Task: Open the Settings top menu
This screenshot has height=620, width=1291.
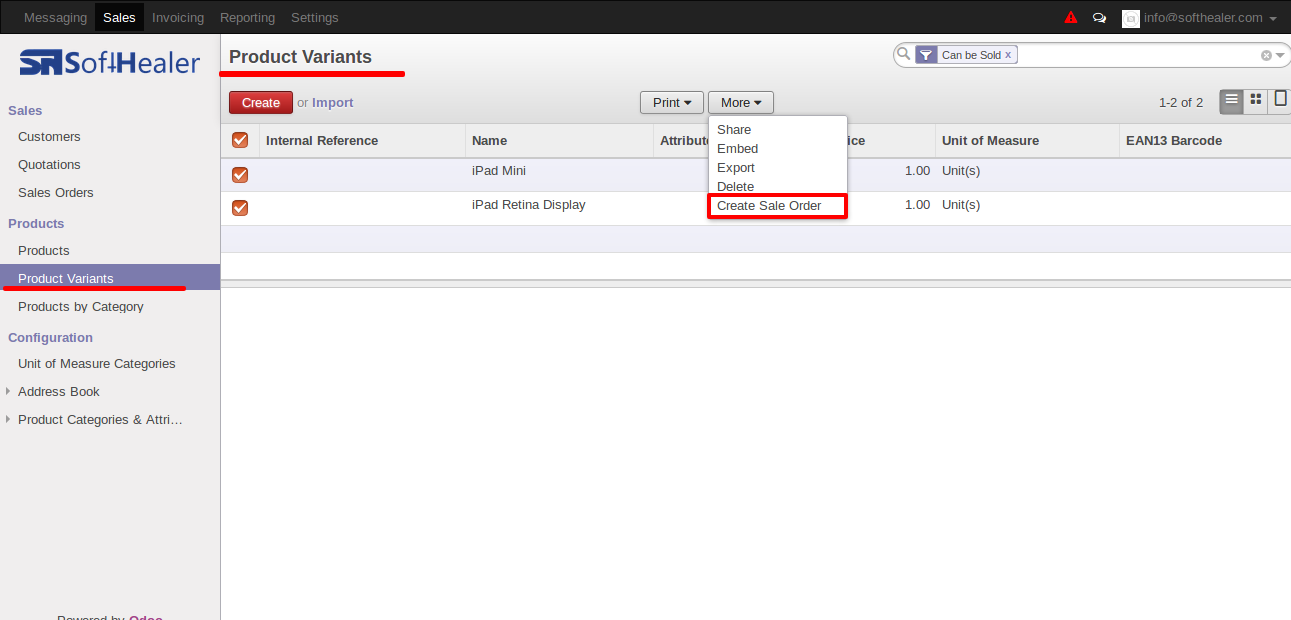Action: 315,17
